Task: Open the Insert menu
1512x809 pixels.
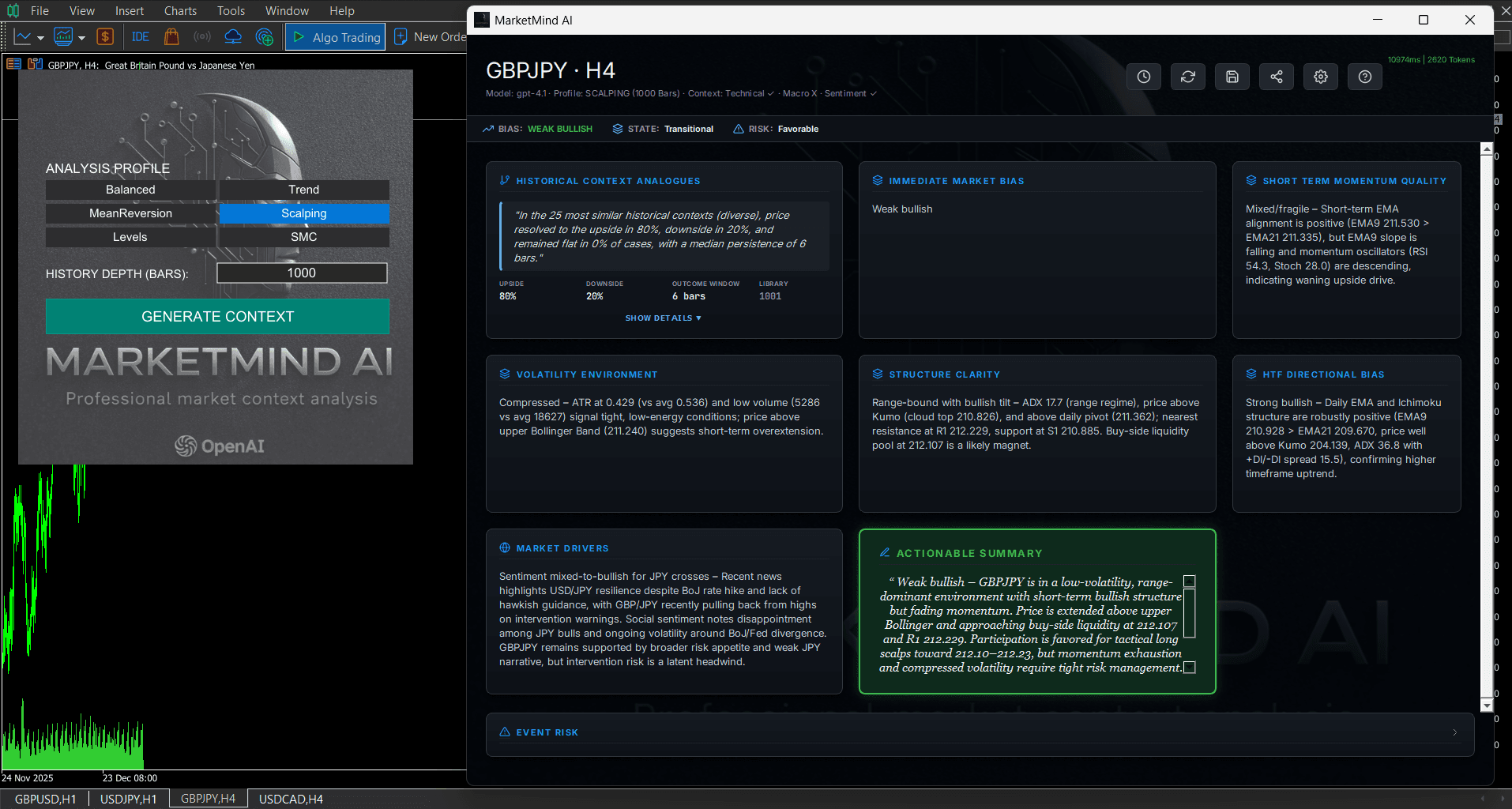Action: pos(130,10)
